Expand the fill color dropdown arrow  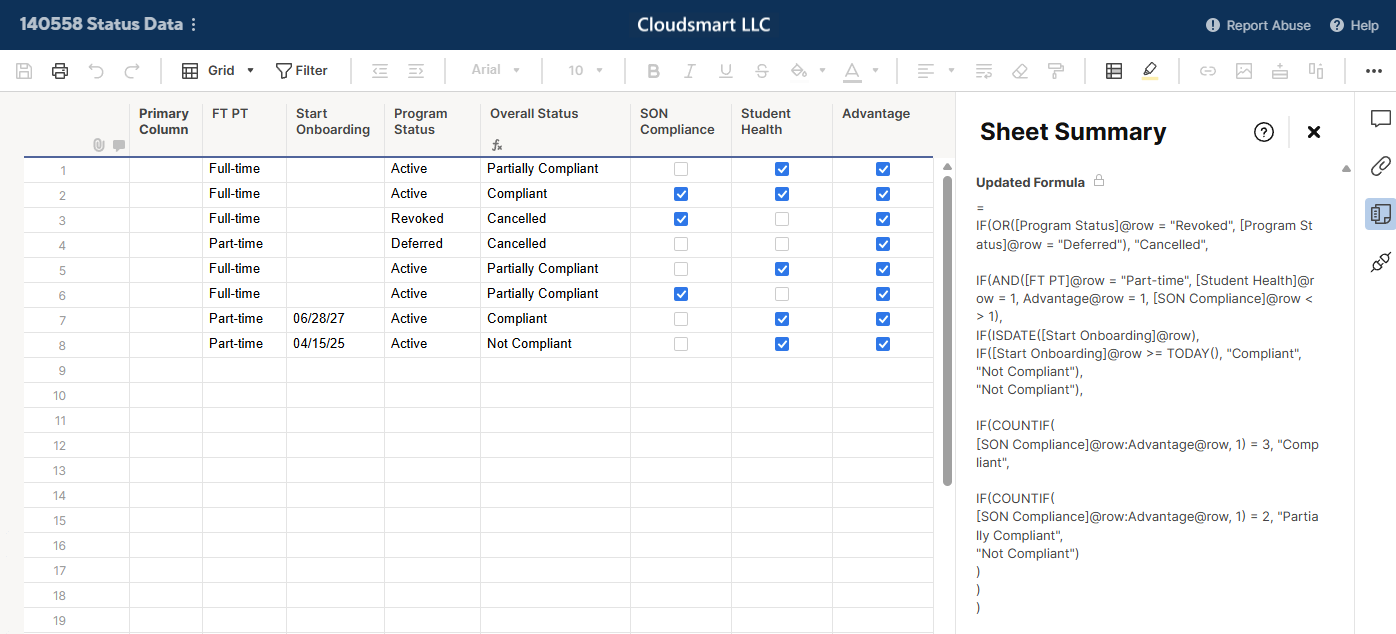[822, 71]
